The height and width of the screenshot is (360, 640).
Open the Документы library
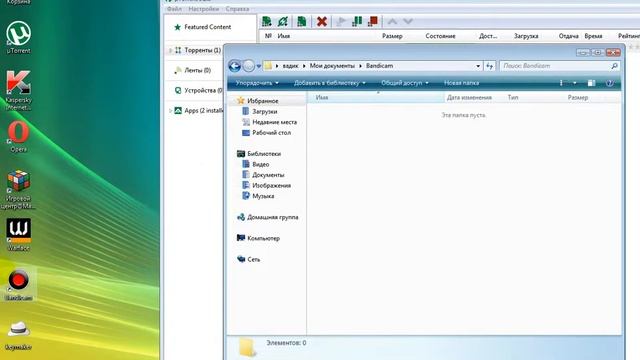point(263,175)
